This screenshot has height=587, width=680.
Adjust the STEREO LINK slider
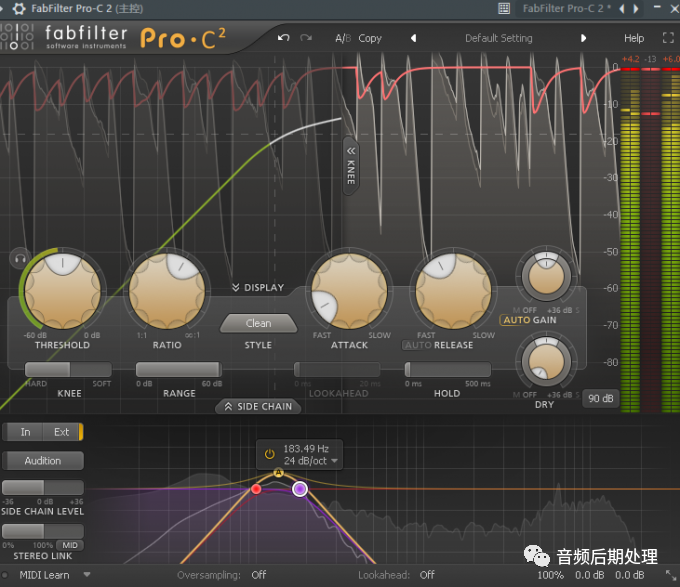point(42,531)
